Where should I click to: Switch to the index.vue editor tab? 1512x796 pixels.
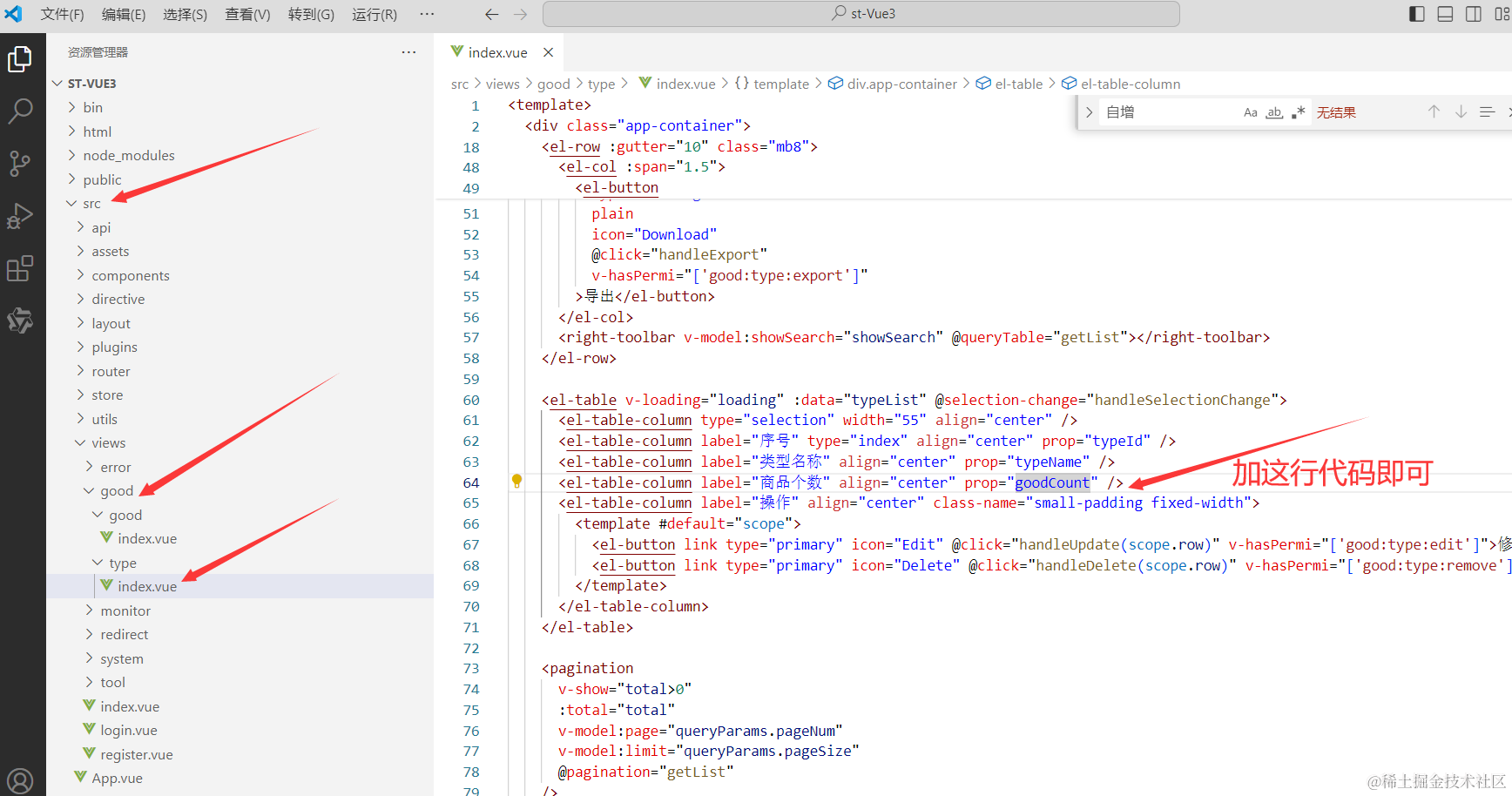coord(496,52)
